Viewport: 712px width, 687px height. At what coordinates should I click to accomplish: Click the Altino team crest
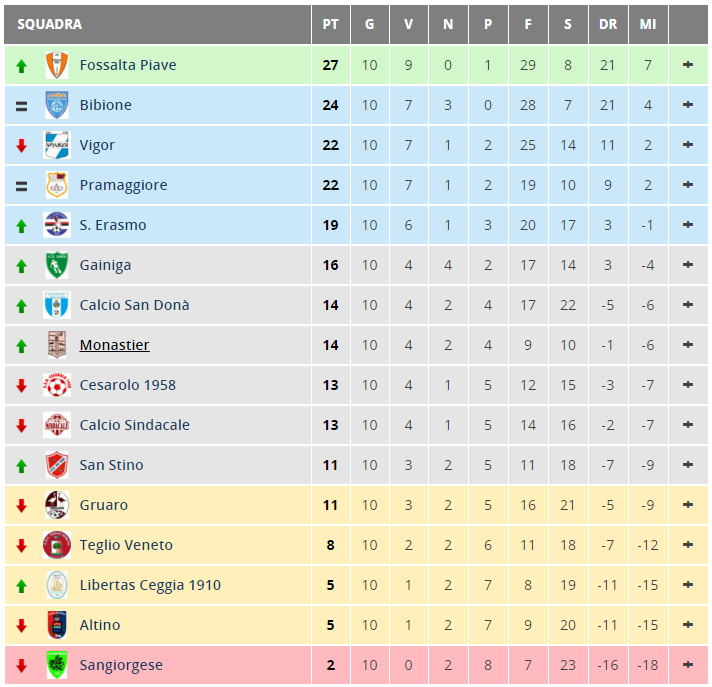tap(57, 625)
